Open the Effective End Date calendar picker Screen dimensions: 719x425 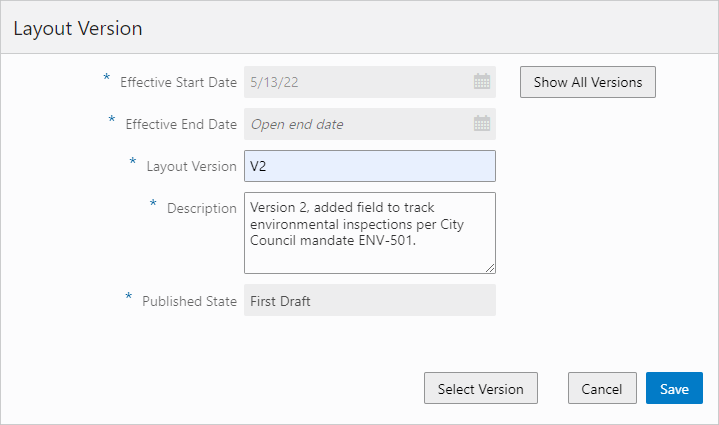click(482, 124)
